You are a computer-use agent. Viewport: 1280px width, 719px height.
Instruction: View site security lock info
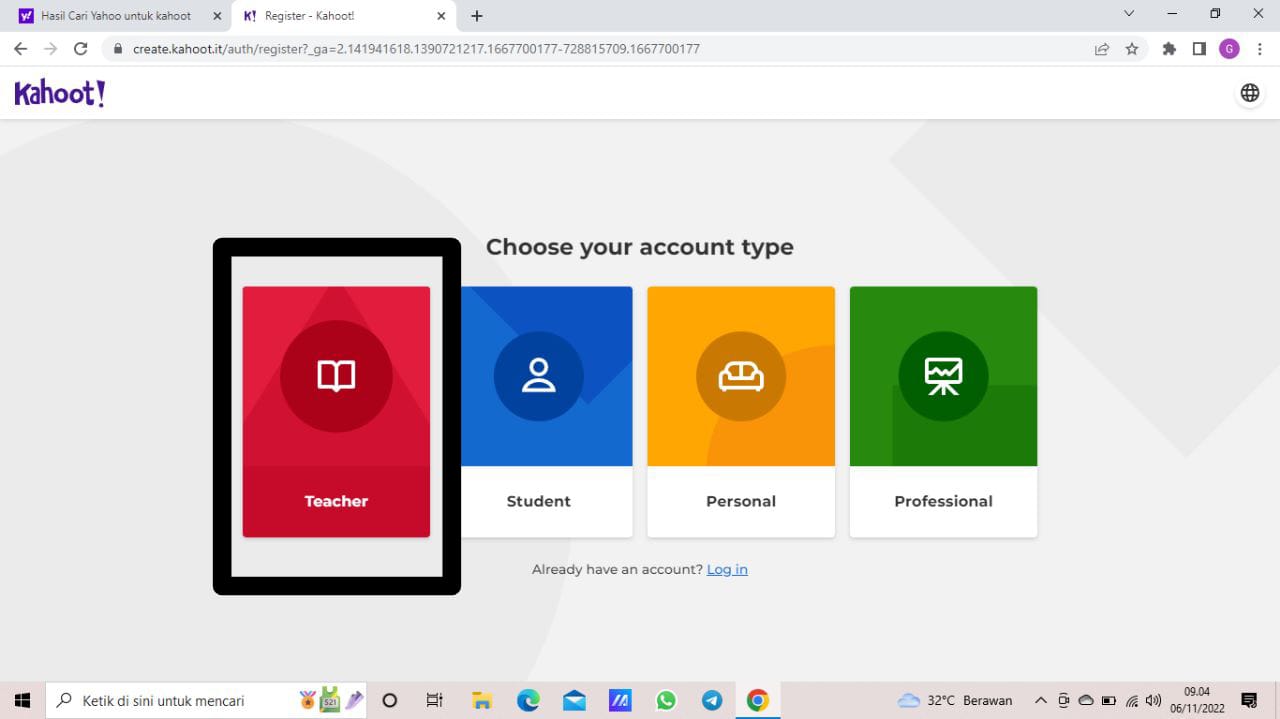118,48
